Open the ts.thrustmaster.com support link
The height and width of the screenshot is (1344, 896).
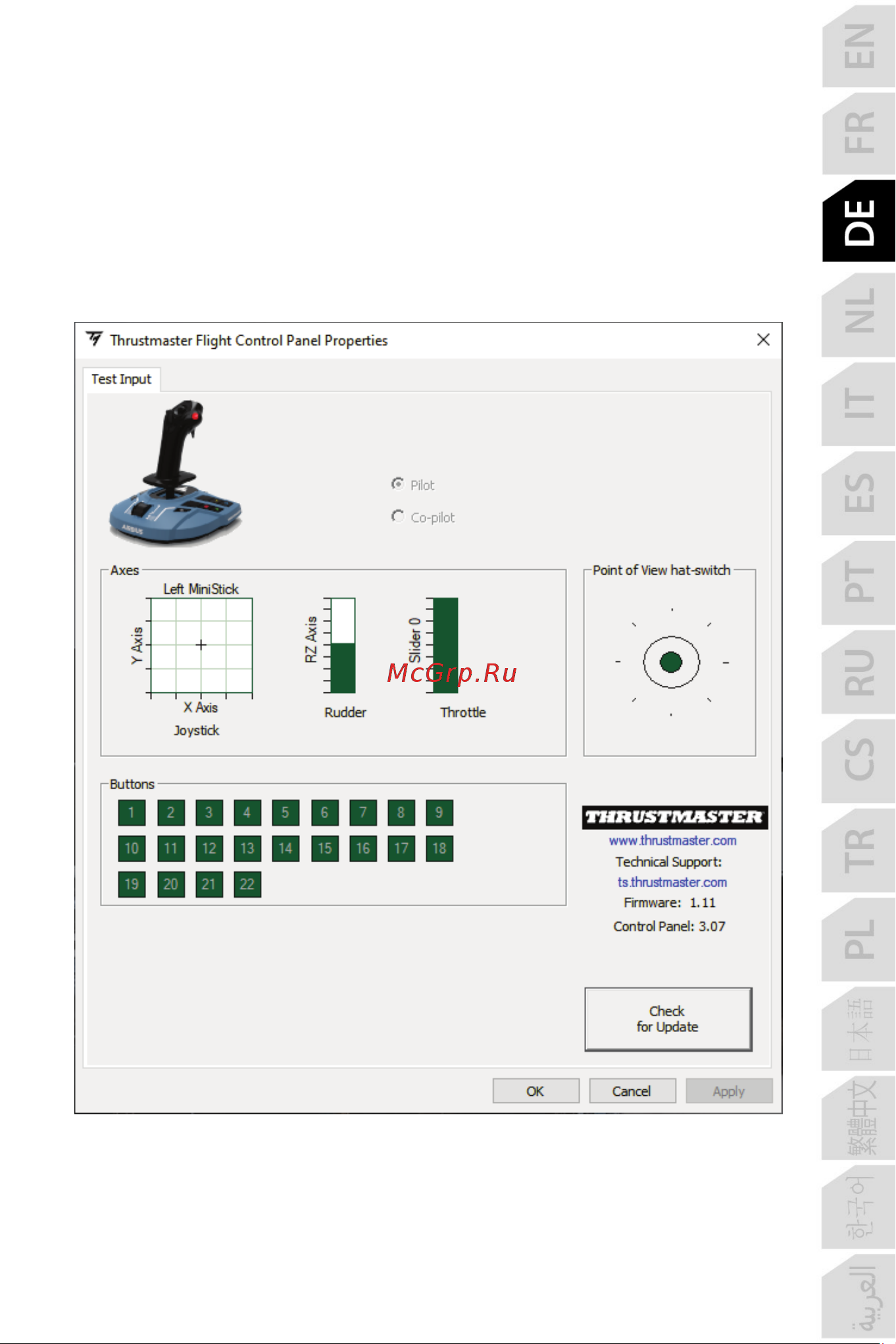coord(672,882)
